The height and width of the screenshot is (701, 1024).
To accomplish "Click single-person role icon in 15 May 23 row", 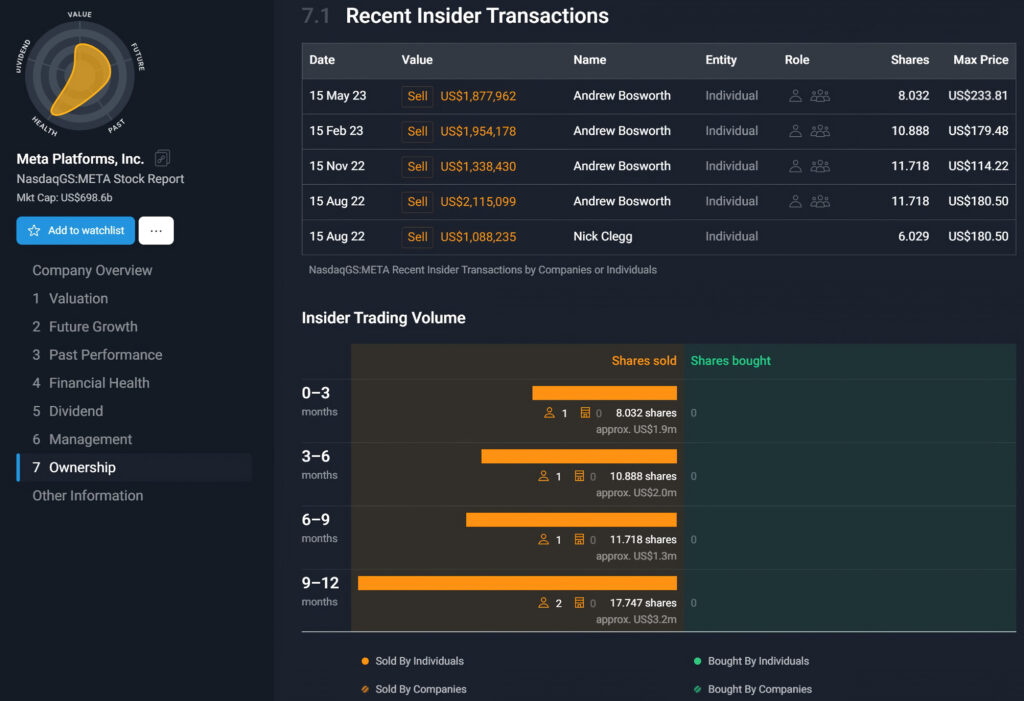I will [x=796, y=96].
